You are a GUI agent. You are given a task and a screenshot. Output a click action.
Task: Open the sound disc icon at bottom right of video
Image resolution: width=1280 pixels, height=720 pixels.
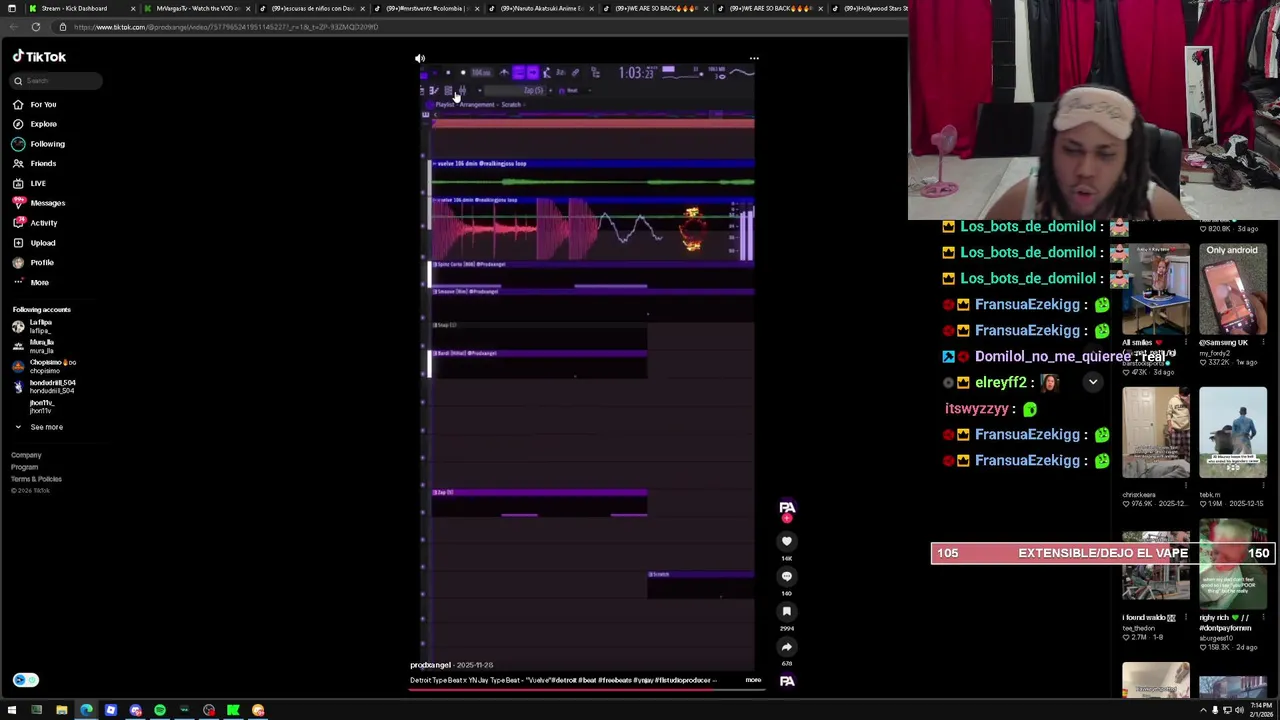click(x=787, y=681)
